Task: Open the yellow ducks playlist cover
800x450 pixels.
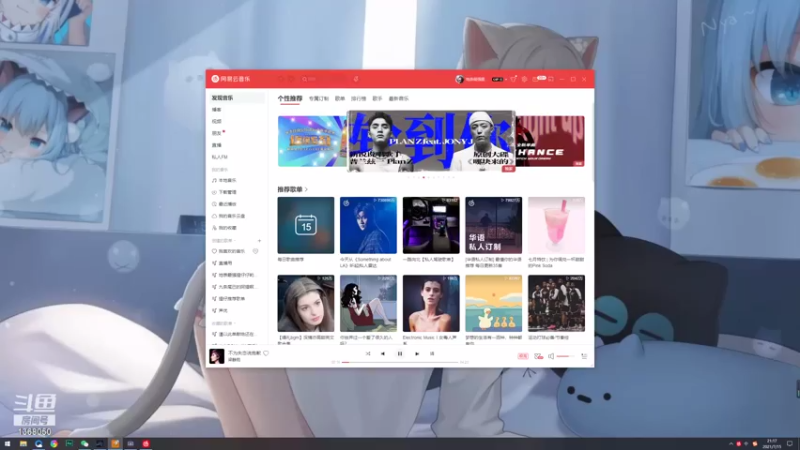Action: click(x=493, y=303)
